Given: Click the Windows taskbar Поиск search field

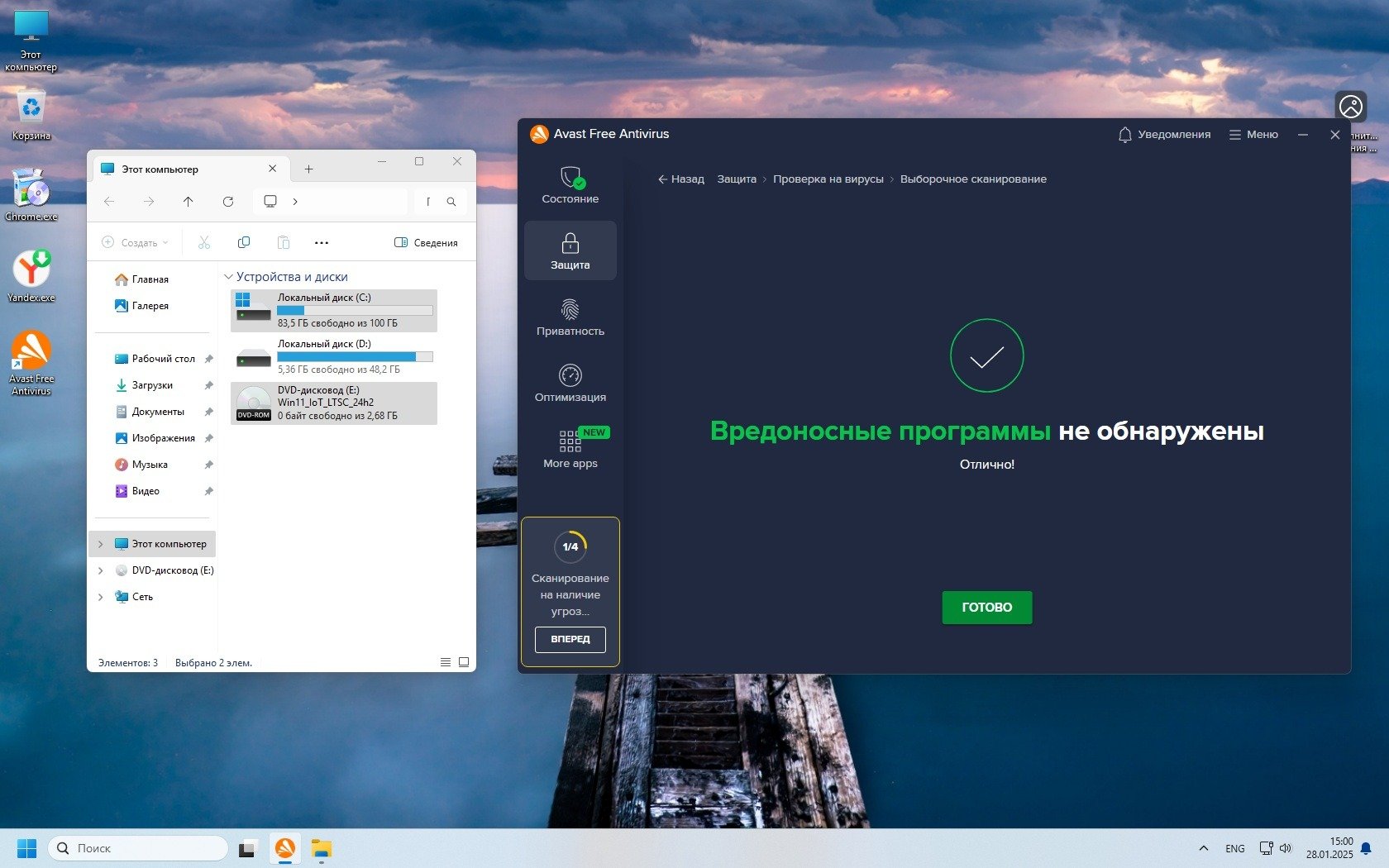Looking at the screenshot, I should tap(138, 848).
